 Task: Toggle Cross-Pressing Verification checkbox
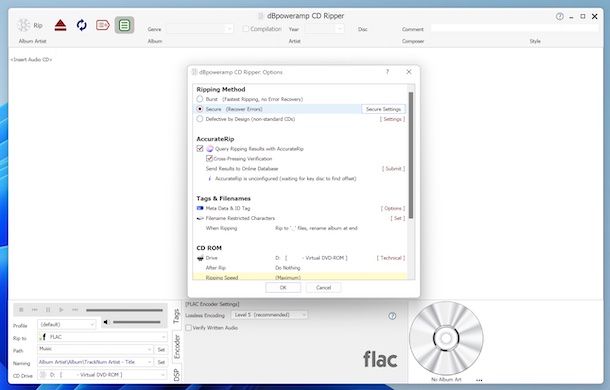209,158
